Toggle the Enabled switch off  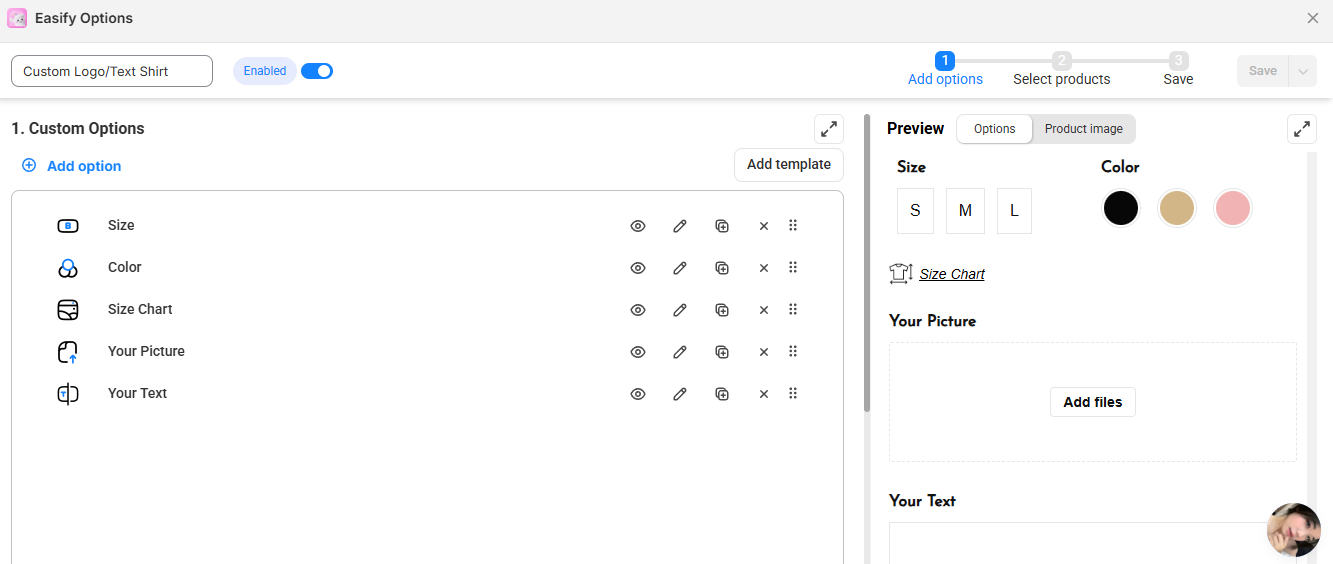tap(317, 71)
